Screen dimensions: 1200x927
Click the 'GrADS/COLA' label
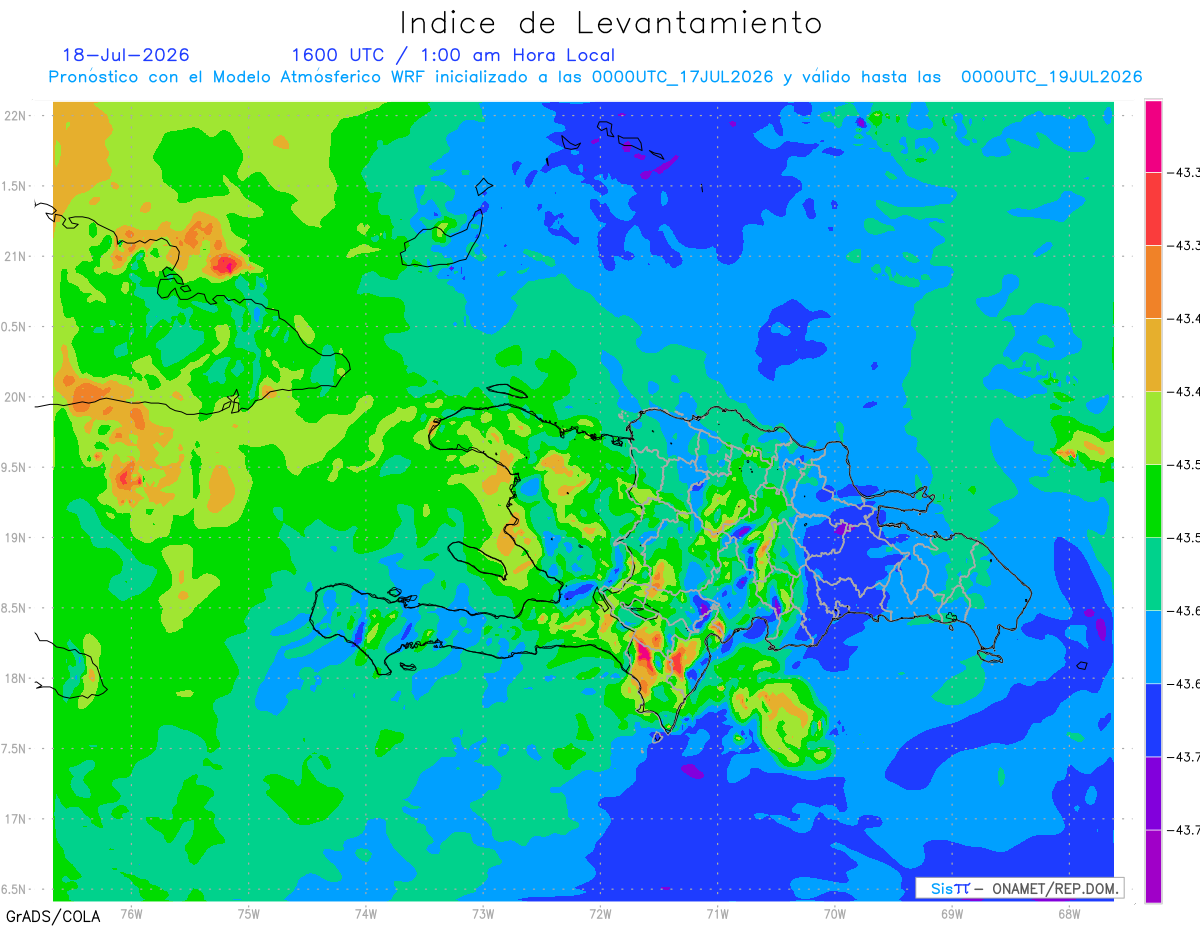coord(53,916)
